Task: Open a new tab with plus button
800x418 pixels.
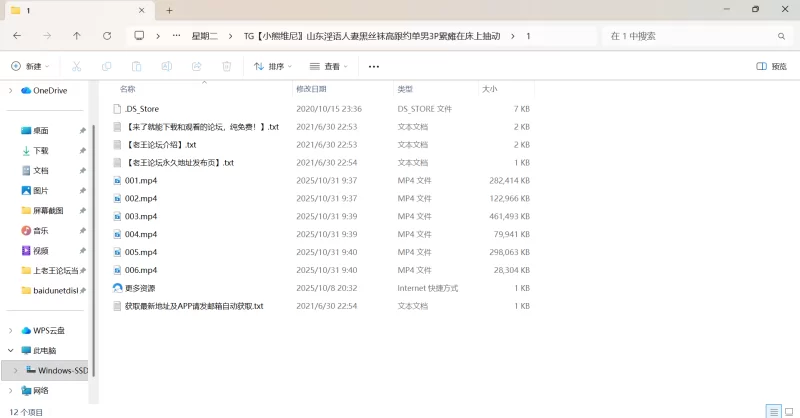Action: coord(169,10)
